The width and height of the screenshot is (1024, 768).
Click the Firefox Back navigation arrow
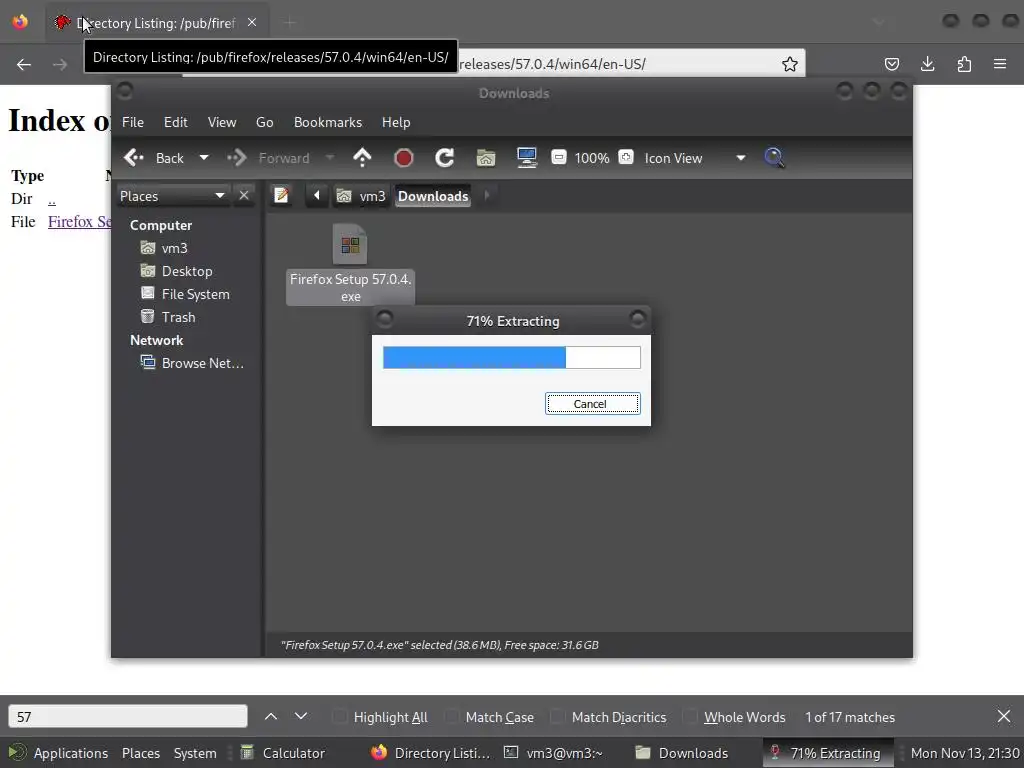click(x=24, y=64)
